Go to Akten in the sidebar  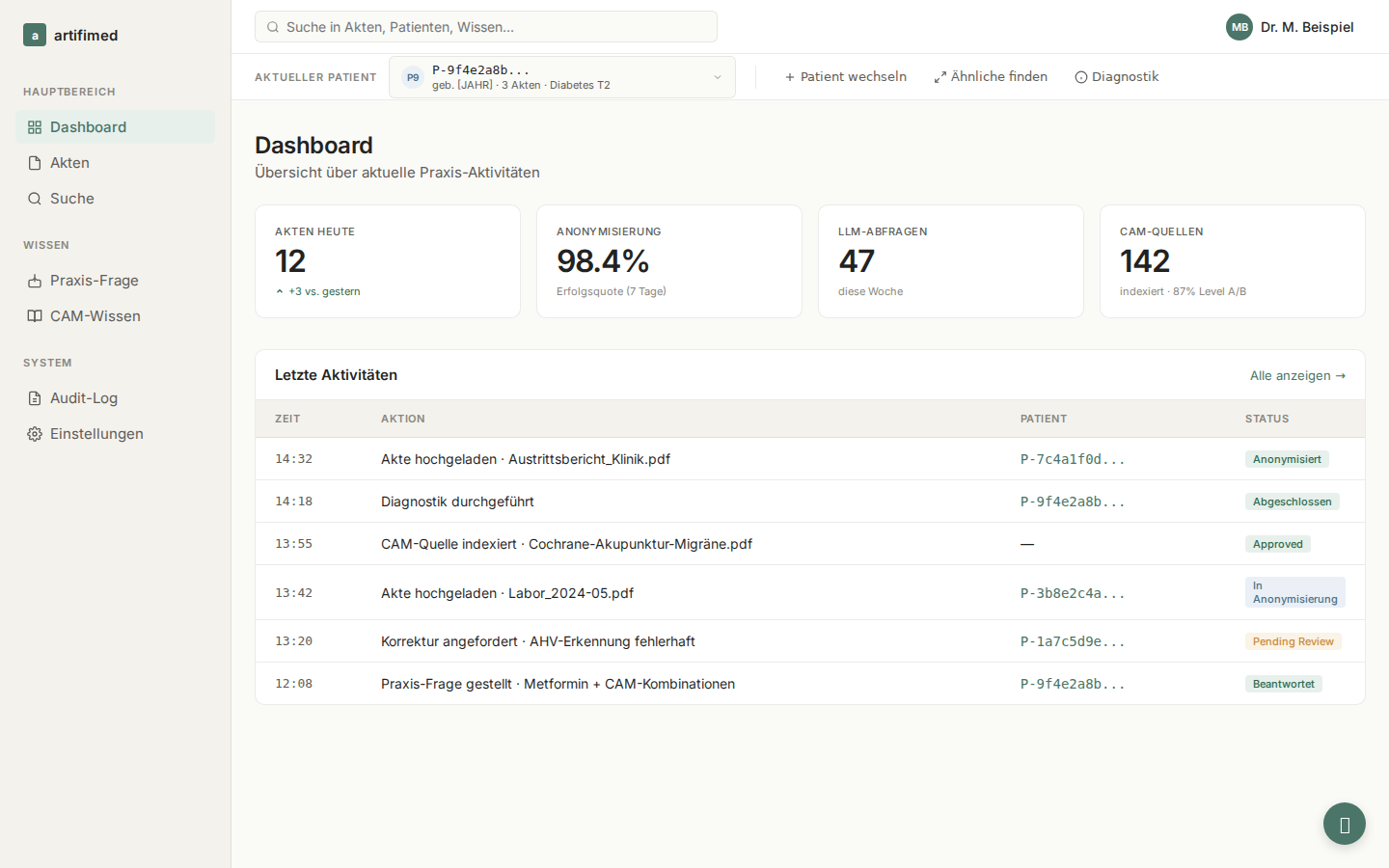click(x=115, y=163)
